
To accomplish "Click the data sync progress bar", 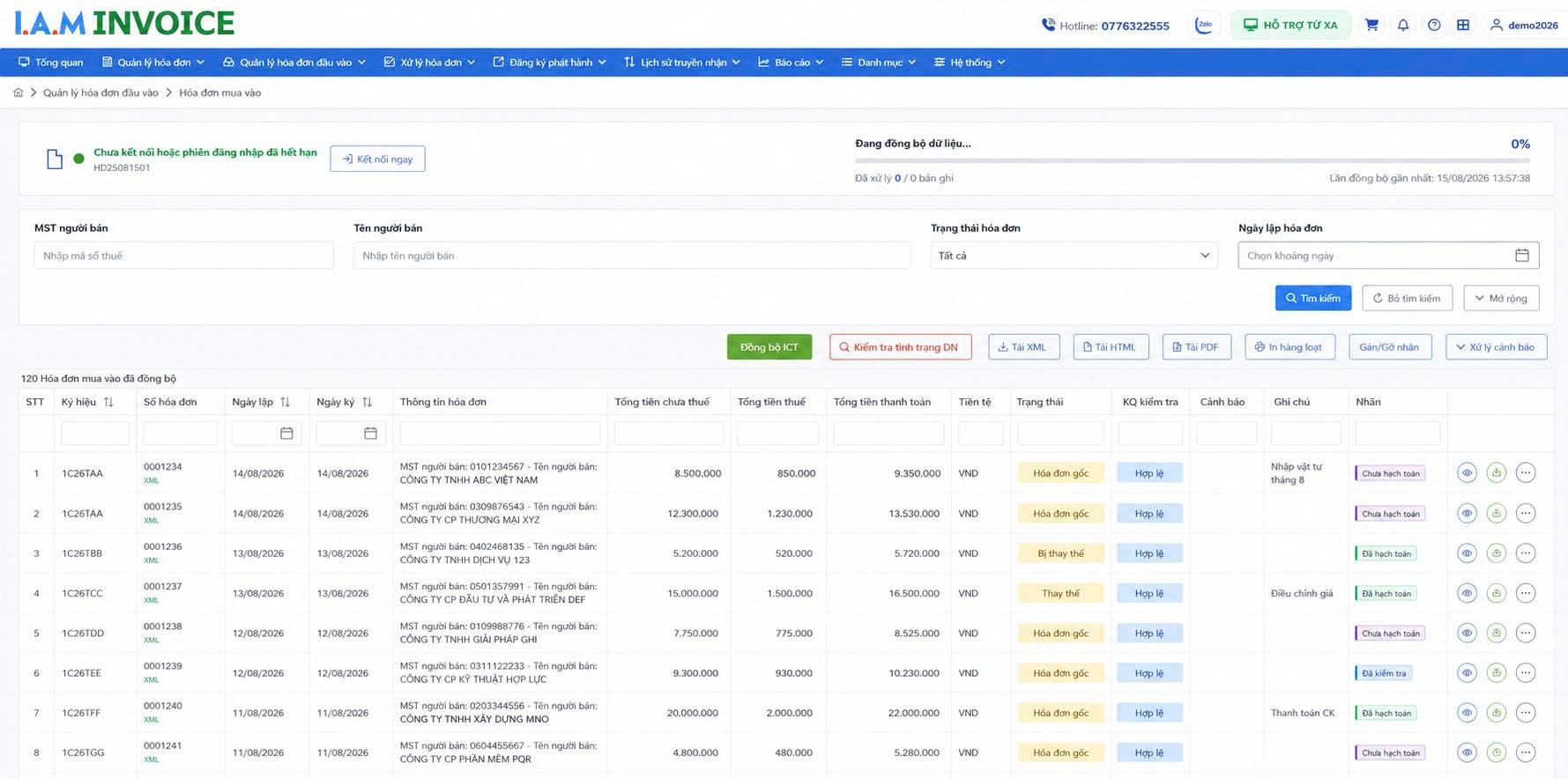I will tap(1193, 160).
